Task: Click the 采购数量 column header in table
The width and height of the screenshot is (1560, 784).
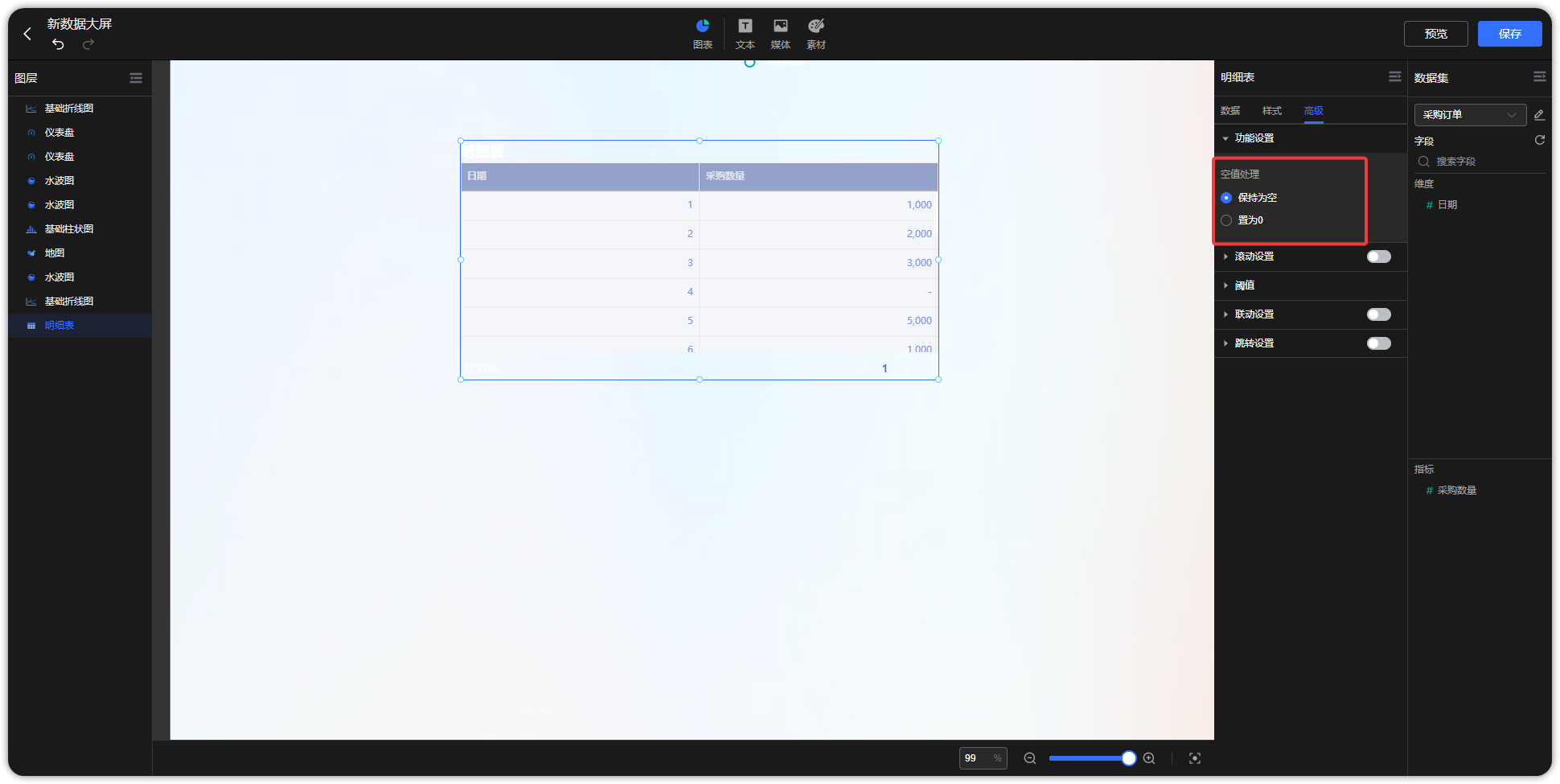Action: 819,176
